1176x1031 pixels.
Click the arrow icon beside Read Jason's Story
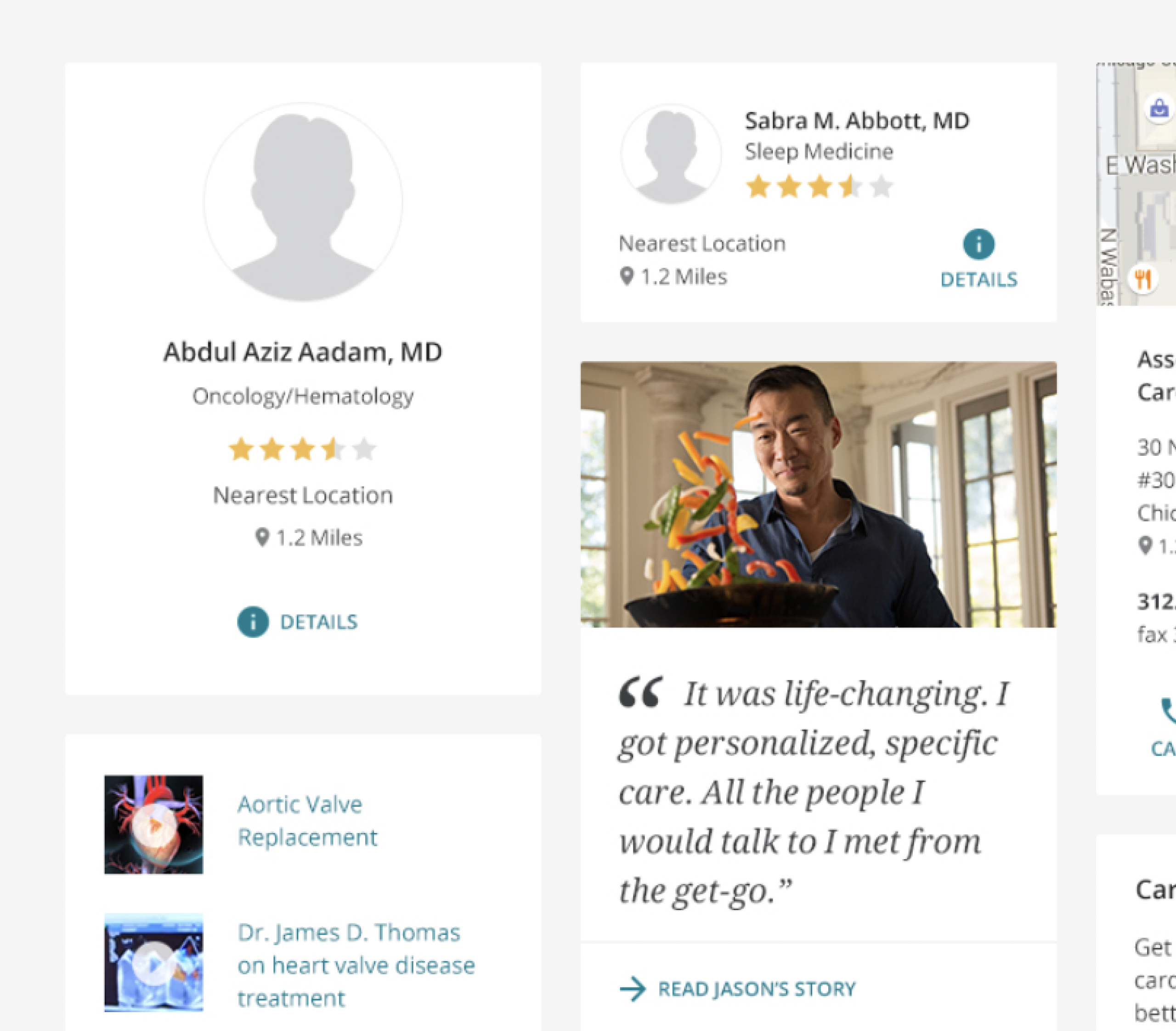pyautogui.click(x=633, y=989)
